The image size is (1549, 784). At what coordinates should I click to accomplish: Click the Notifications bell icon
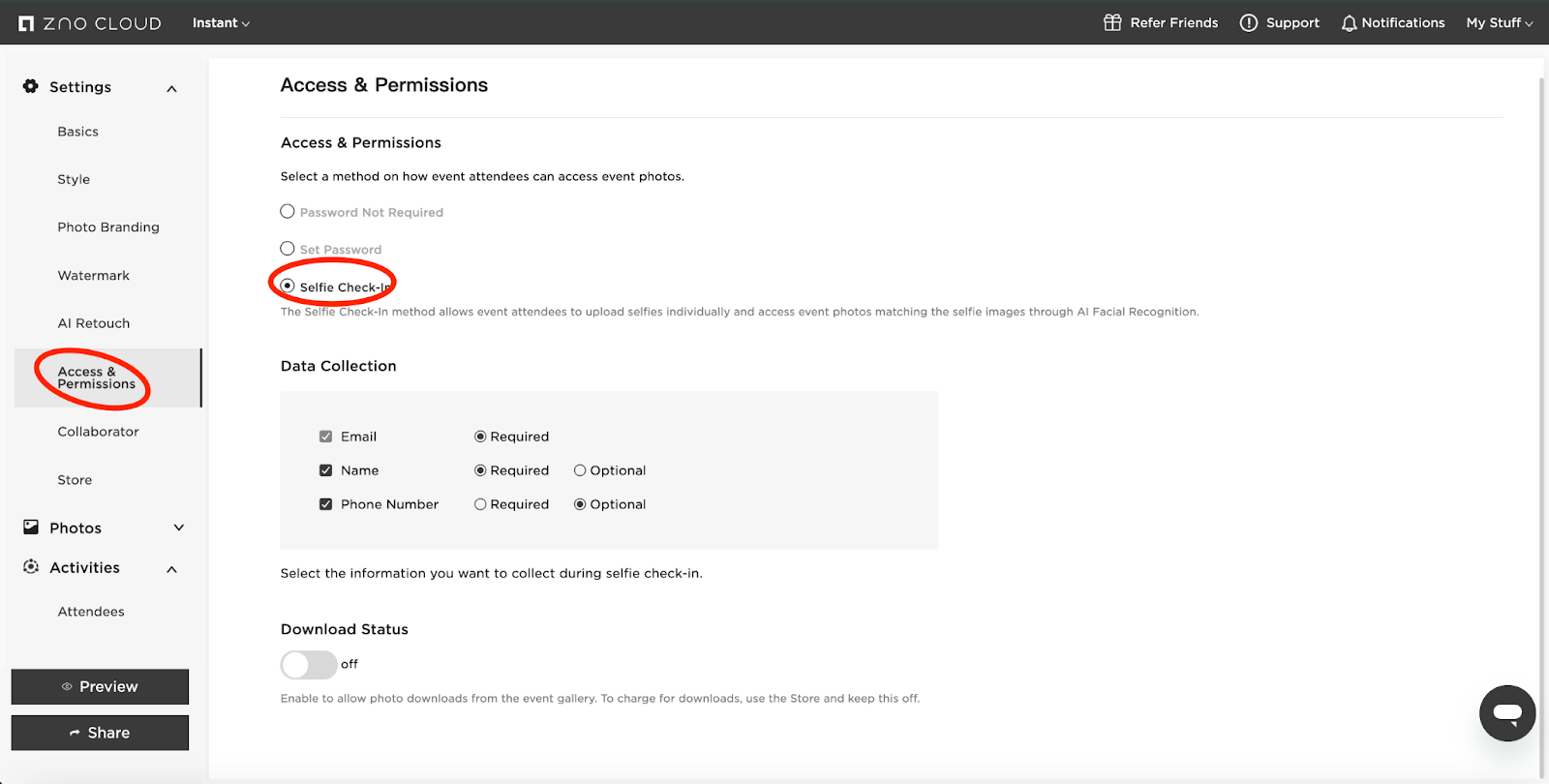(x=1349, y=23)
